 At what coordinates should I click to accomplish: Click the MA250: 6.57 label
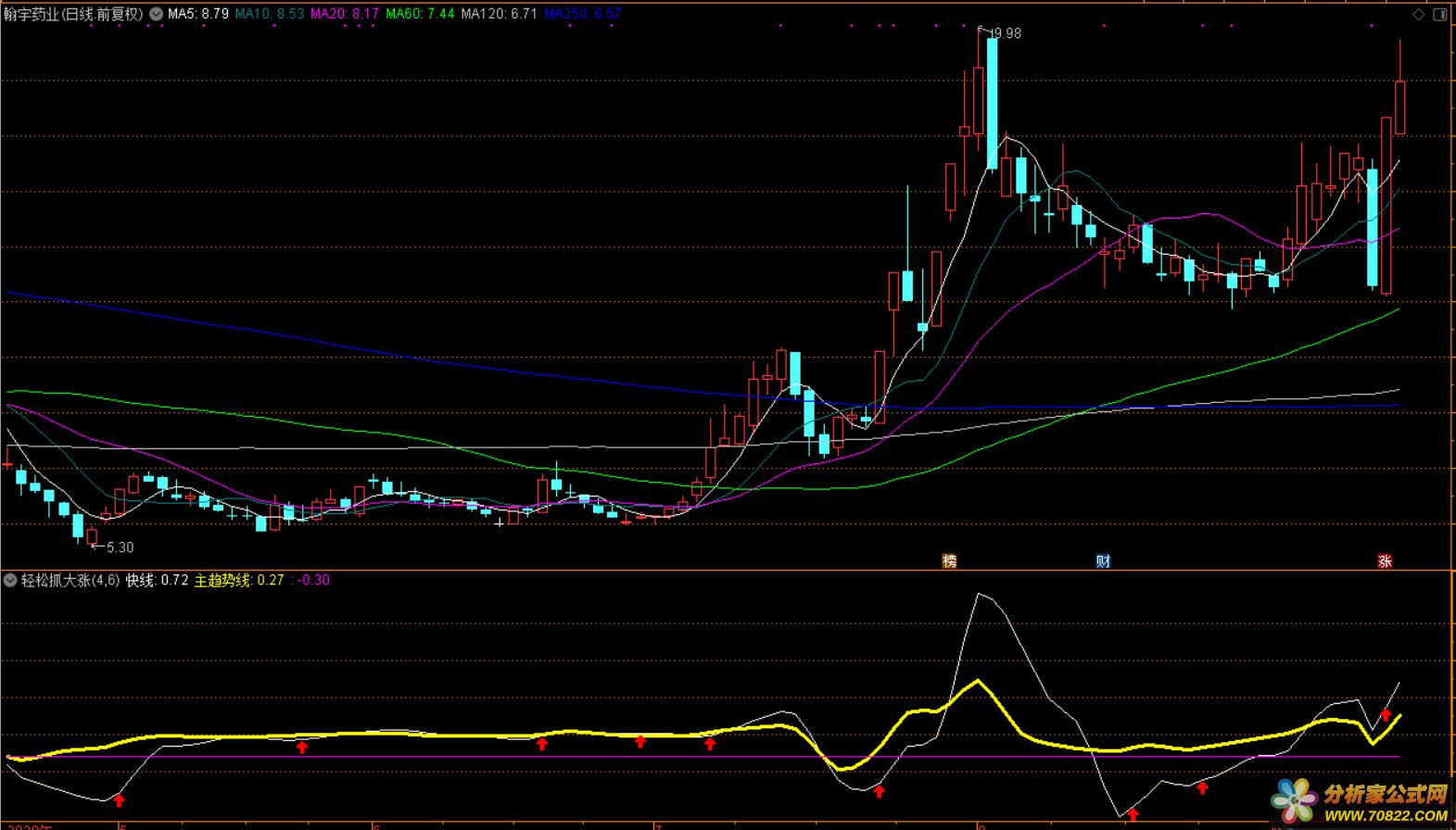coord(582,14)
